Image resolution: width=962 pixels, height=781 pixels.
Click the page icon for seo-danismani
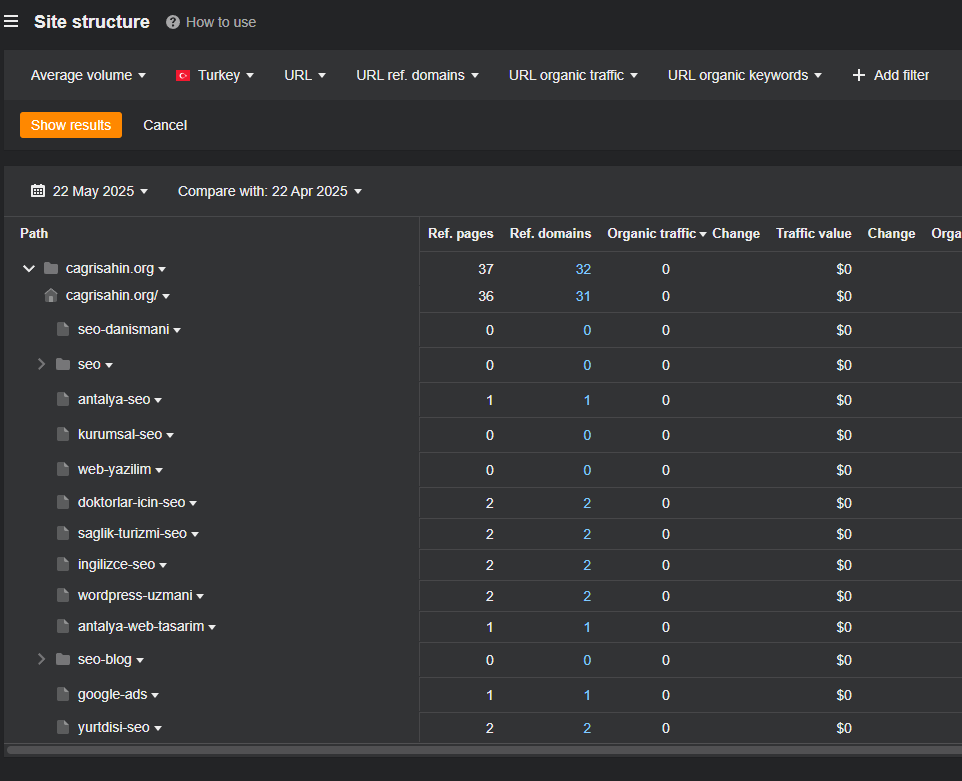tap(63, 329)
